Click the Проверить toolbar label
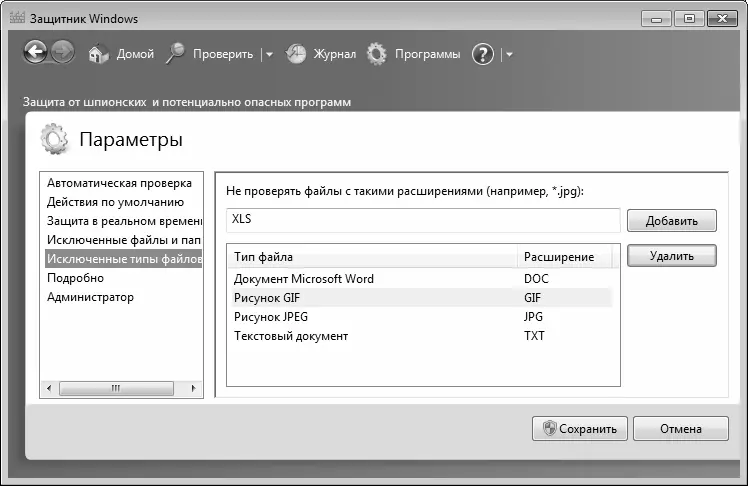The image size is (748, 486). [223, 54]
